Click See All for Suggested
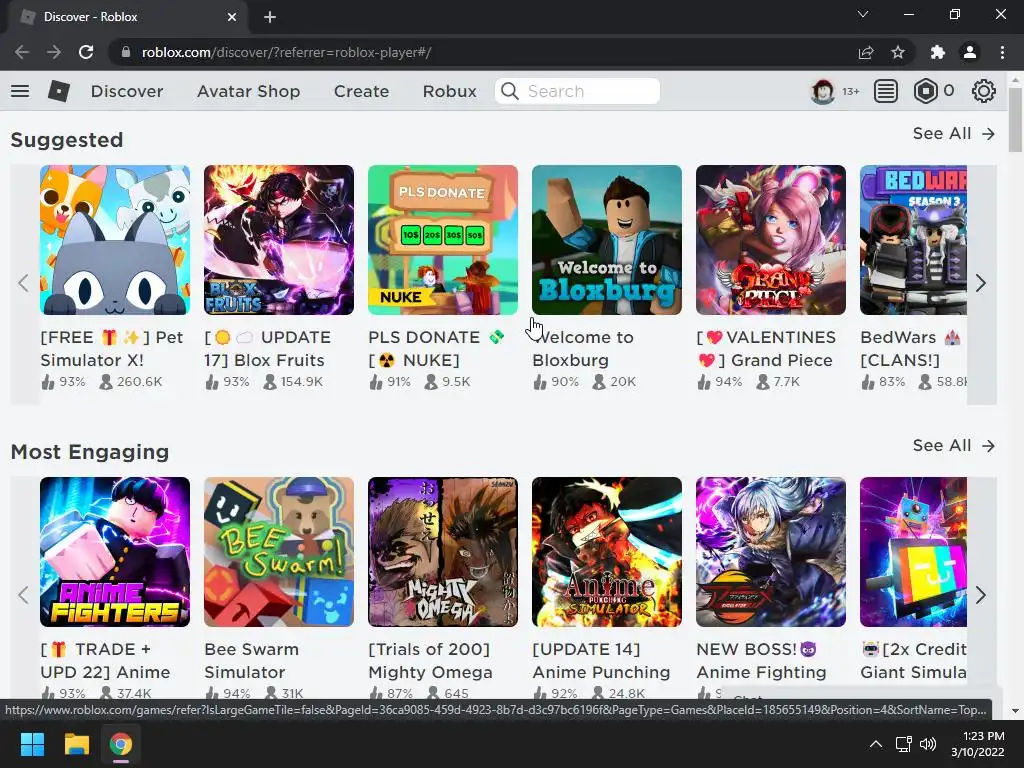Image resolution: width=1024 pixels, height=768 pixels. click(953, 133)
